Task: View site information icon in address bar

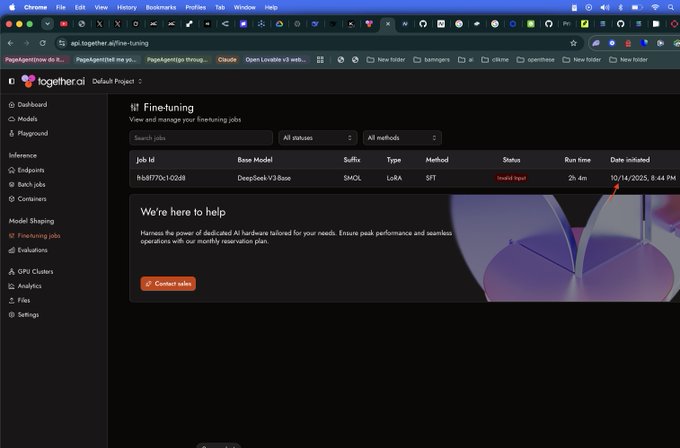Action: 62,43
